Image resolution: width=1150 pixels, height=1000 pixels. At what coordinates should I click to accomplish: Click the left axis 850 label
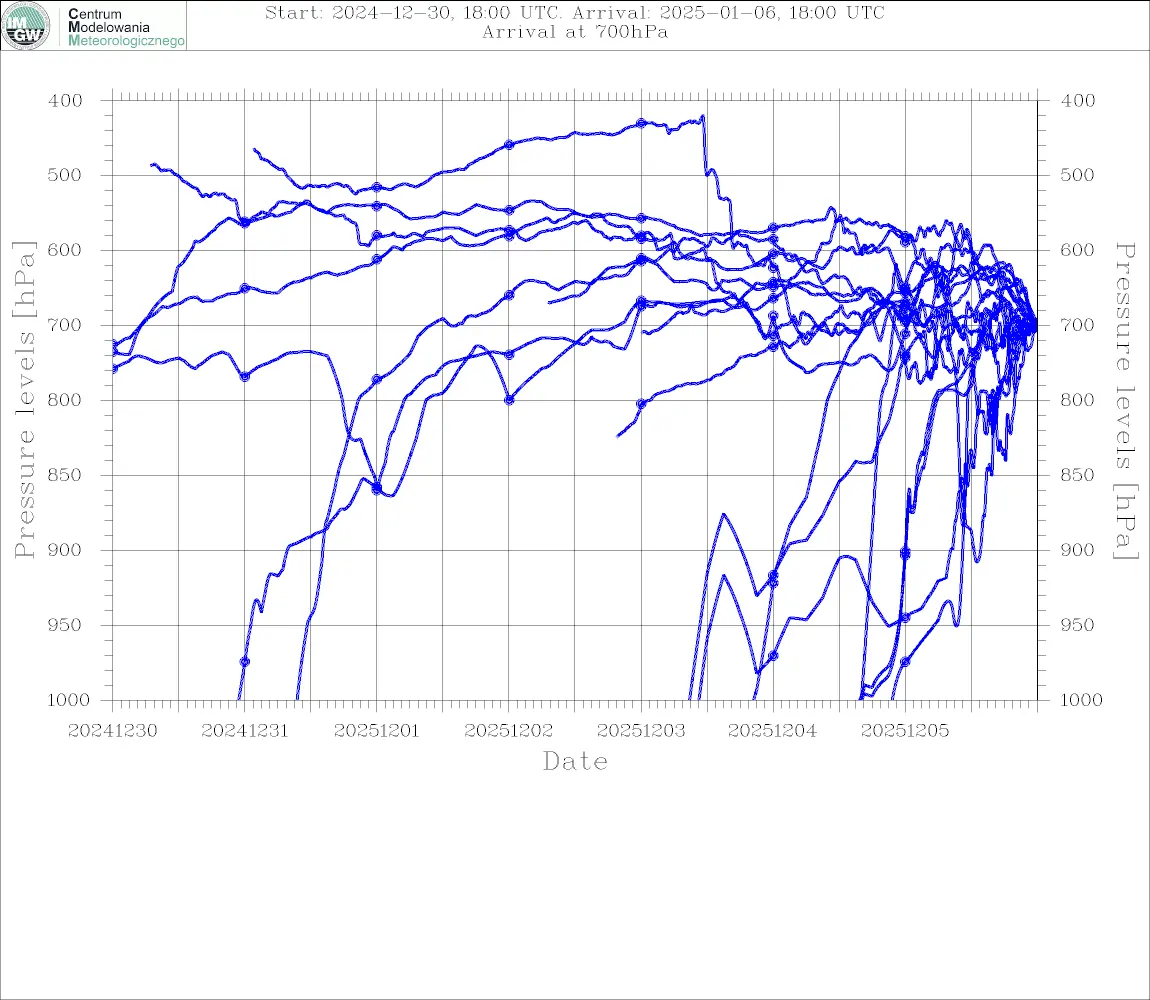[x=65, y=475]
